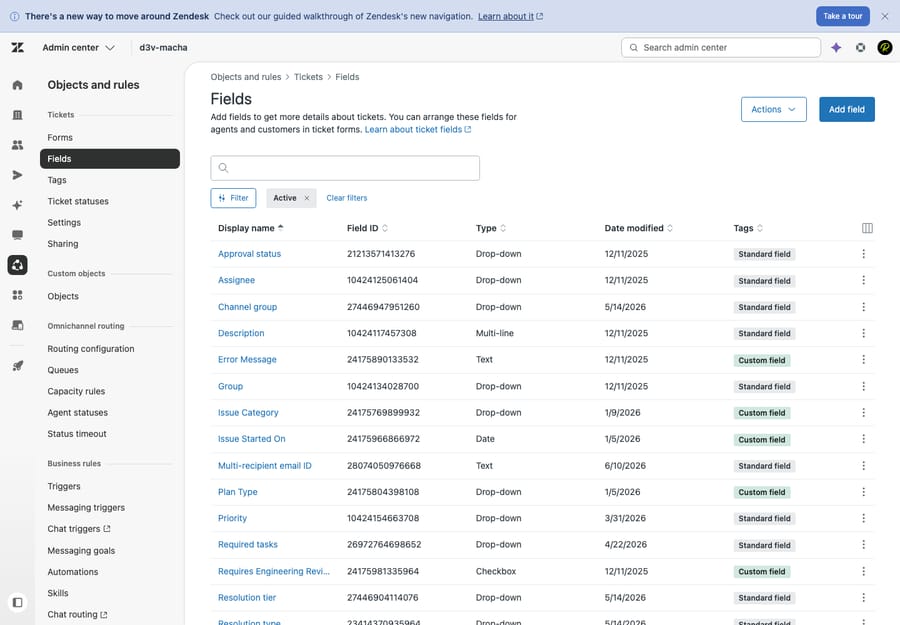This screenshot has width=900, height=625.
Task: Focus the Search admin center field
Action: click(x=720, y=48)
